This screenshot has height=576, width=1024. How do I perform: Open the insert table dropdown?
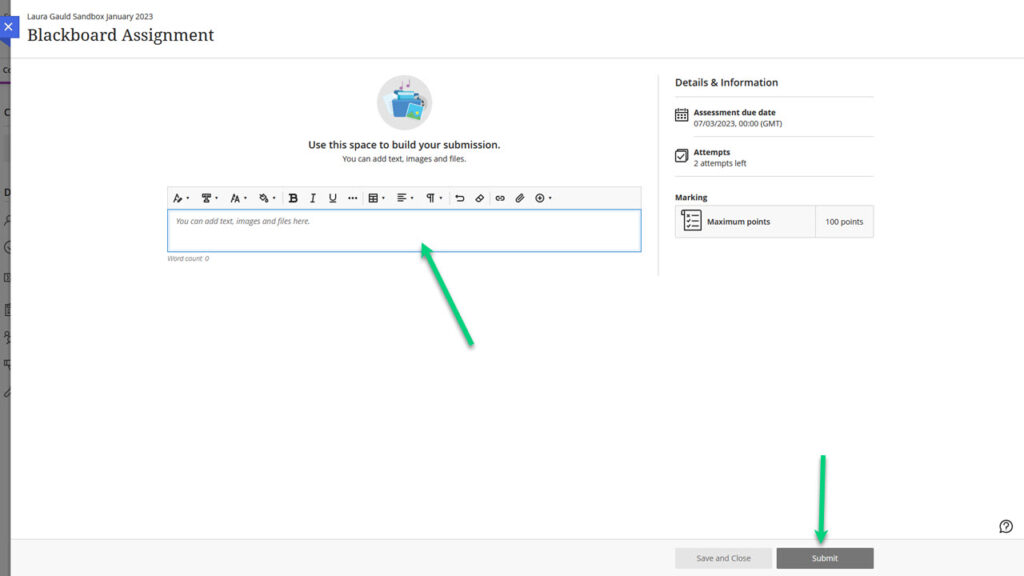tap(376, 198)
